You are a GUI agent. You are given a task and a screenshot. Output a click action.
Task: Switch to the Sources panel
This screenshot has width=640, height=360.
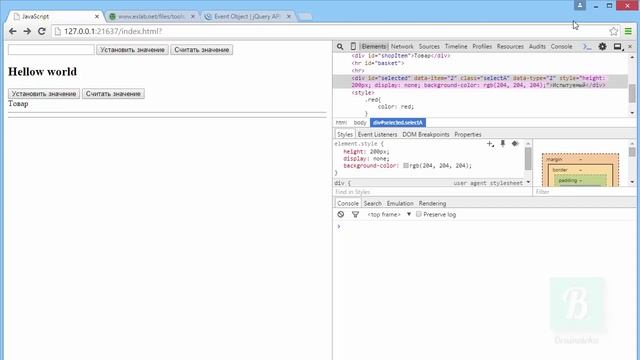(x=429, y=47)
